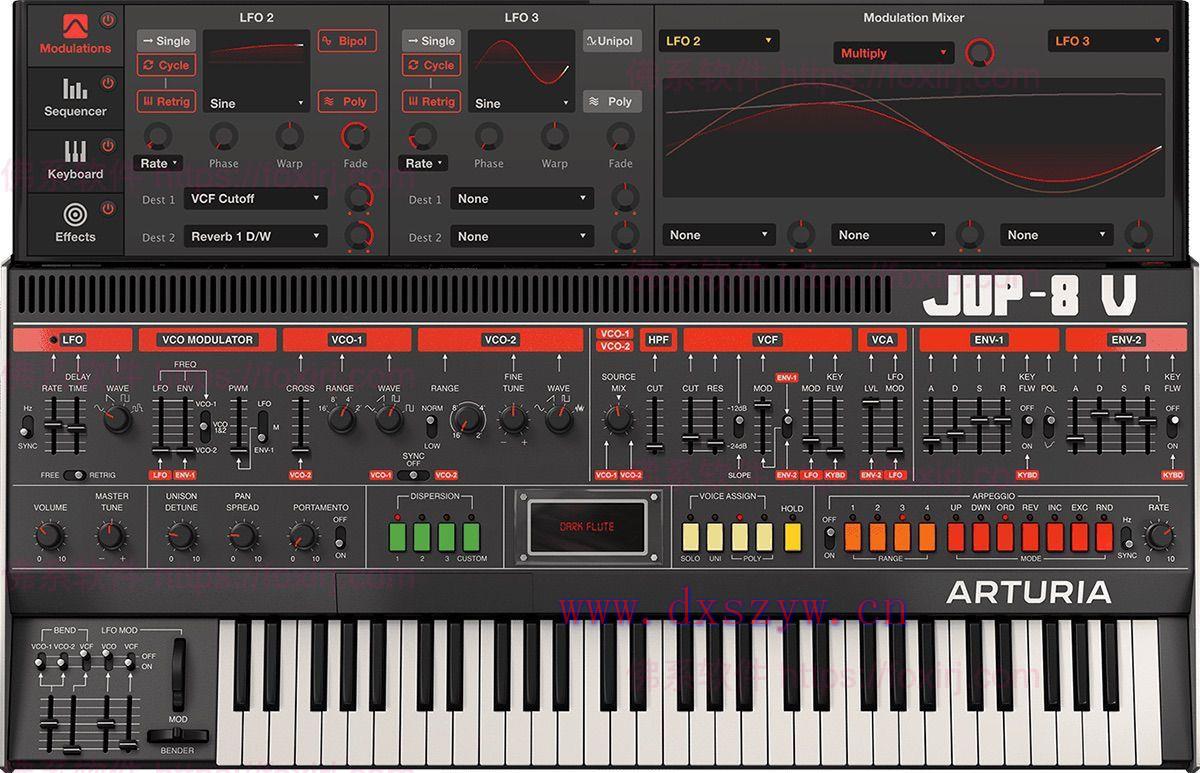Flip the Portamento OFF/ON switch
The width and height of the screenshot is (1200, 773).
(341, 537)
